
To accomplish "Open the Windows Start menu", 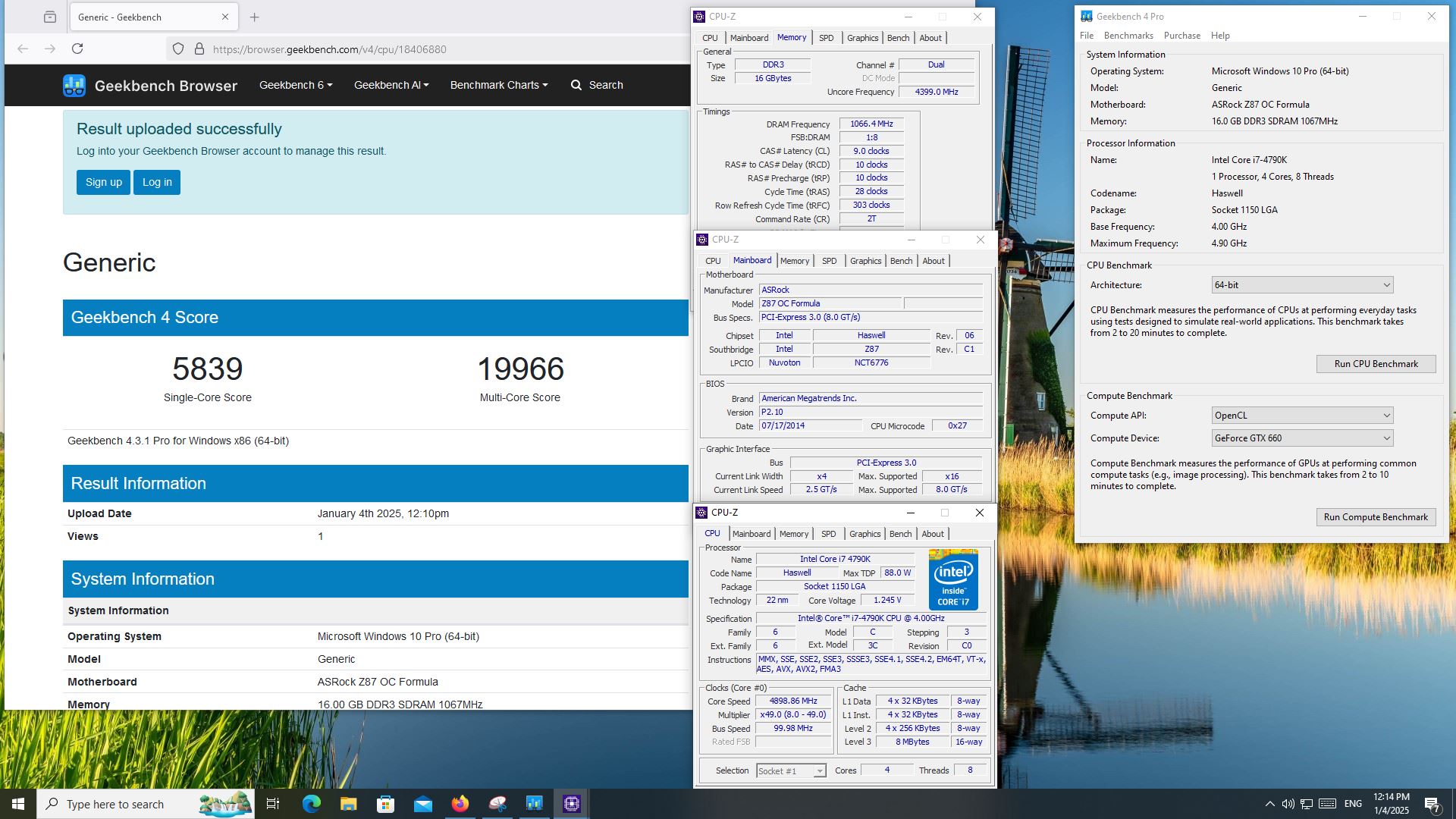I will pyautogui.click(x=18, y=804).
